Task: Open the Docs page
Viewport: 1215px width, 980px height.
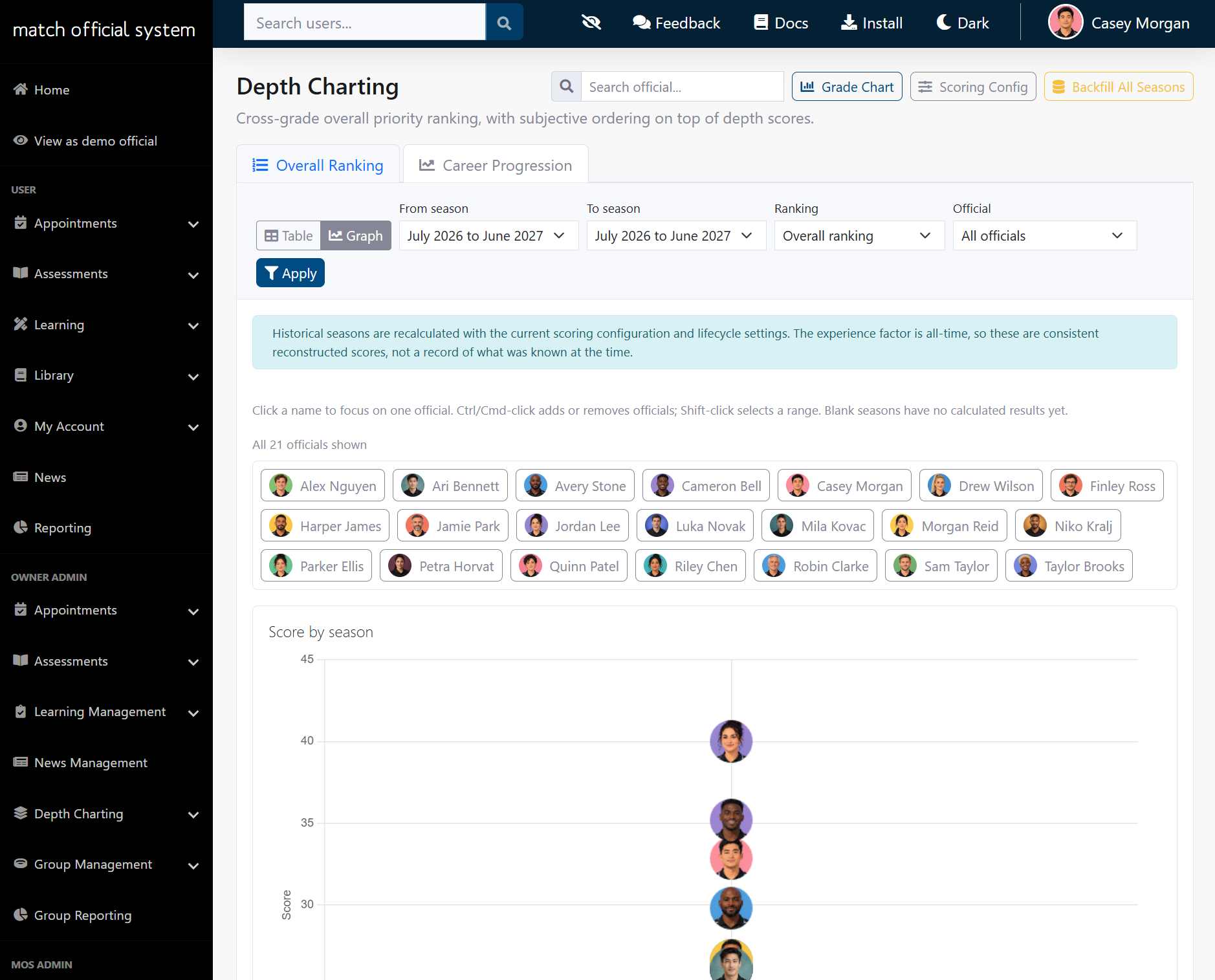Action: coord(781,23)
